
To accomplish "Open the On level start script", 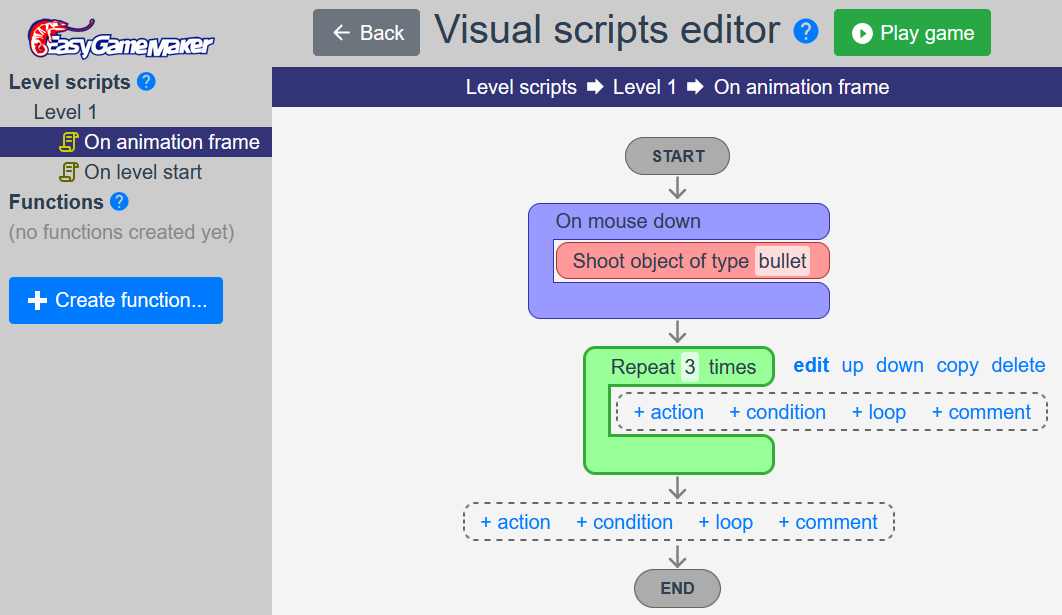I will point(143,172).
